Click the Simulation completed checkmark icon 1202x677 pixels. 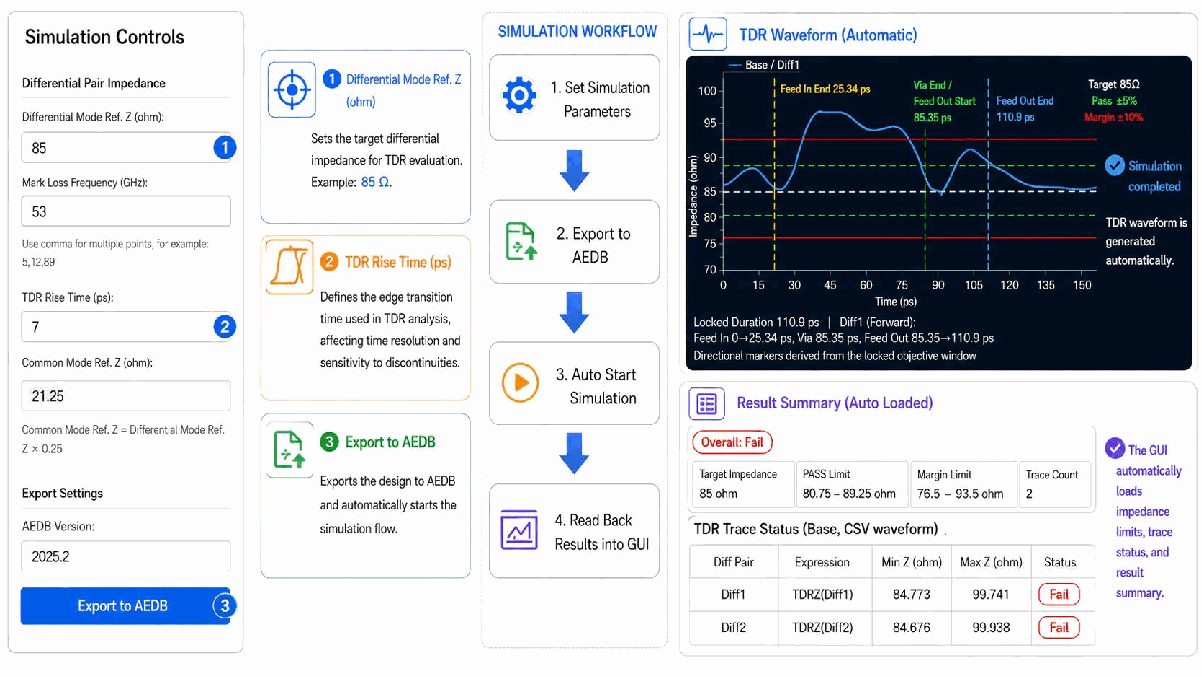[1114, 166]
